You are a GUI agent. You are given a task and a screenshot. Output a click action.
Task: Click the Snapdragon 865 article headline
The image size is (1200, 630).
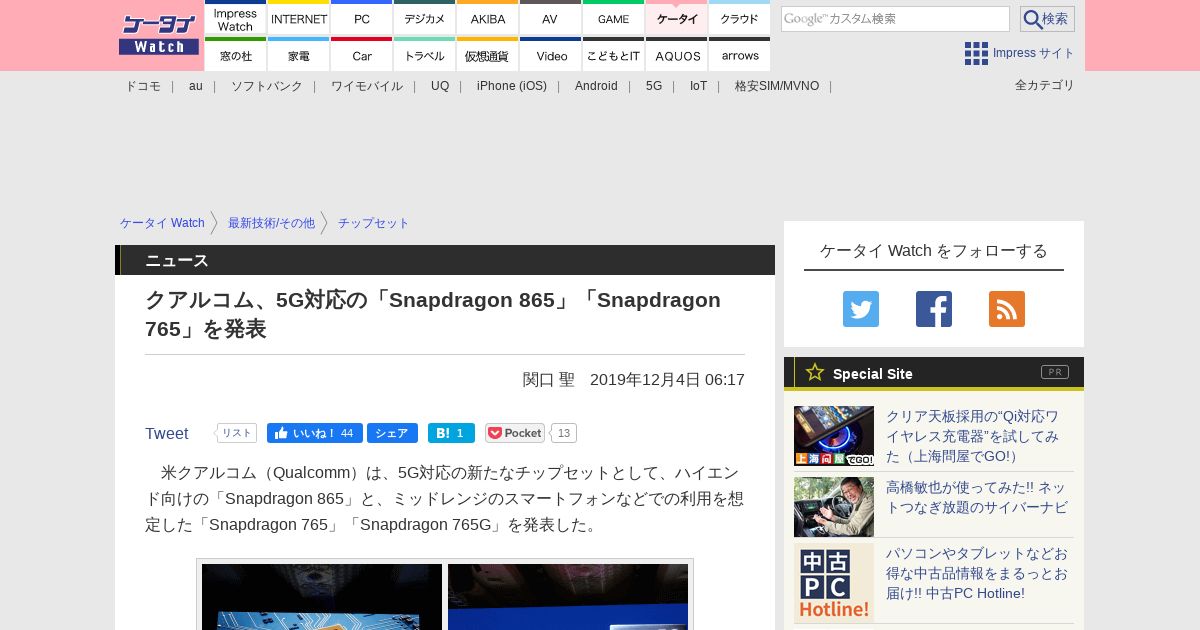pos(433,314)
